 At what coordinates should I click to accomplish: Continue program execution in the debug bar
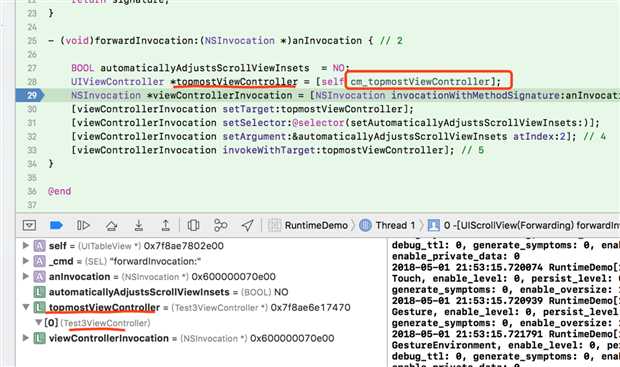[83, 225]
